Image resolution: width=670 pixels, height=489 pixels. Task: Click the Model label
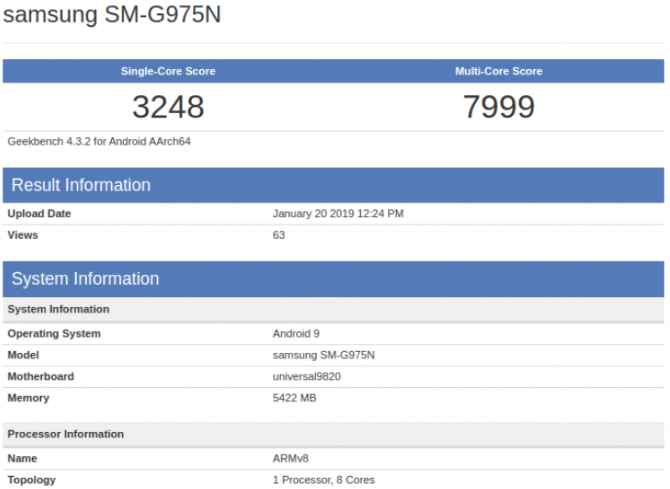click(x=23, y=355)
